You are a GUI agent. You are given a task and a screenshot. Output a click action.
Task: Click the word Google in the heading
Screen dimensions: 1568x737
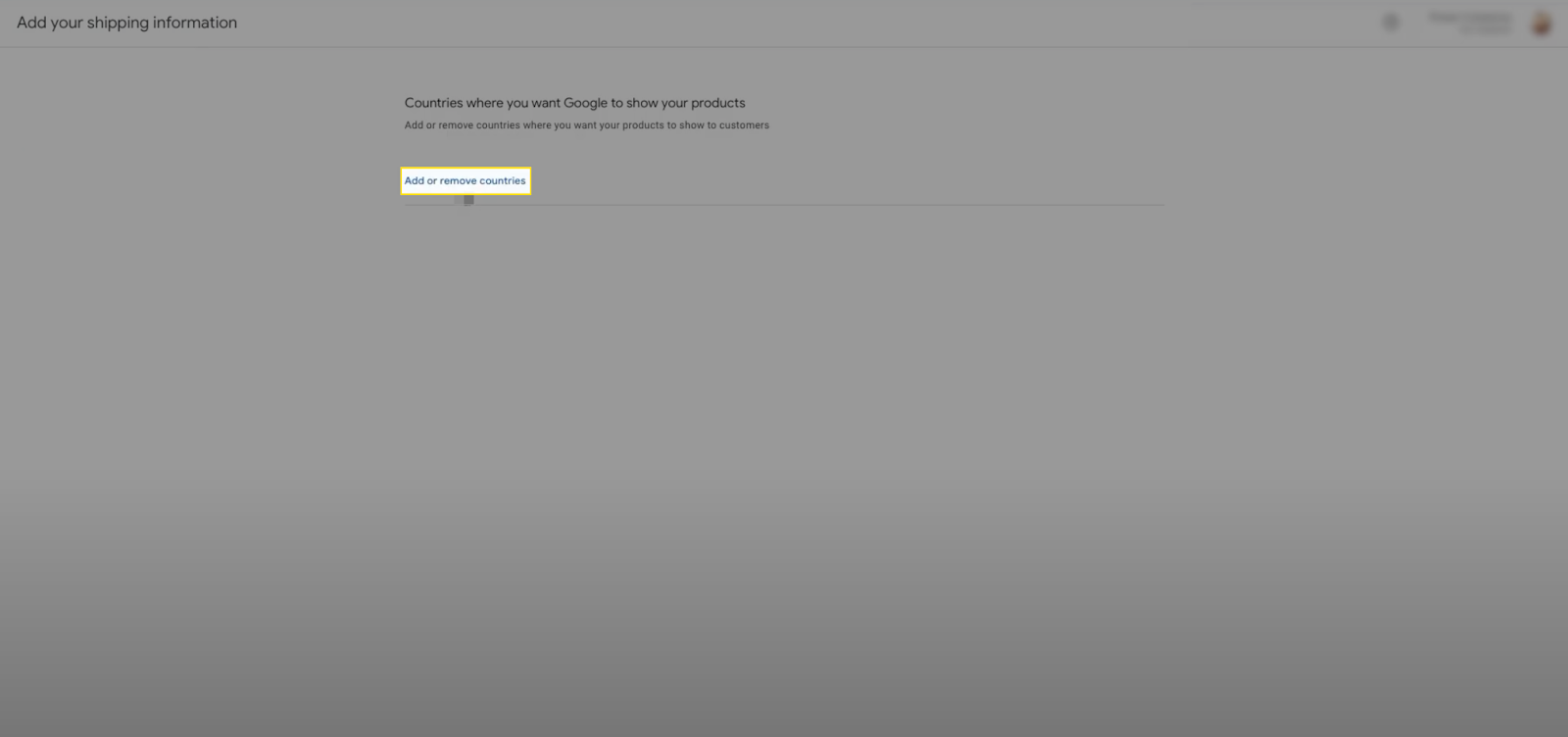click(x=585, y=103)
